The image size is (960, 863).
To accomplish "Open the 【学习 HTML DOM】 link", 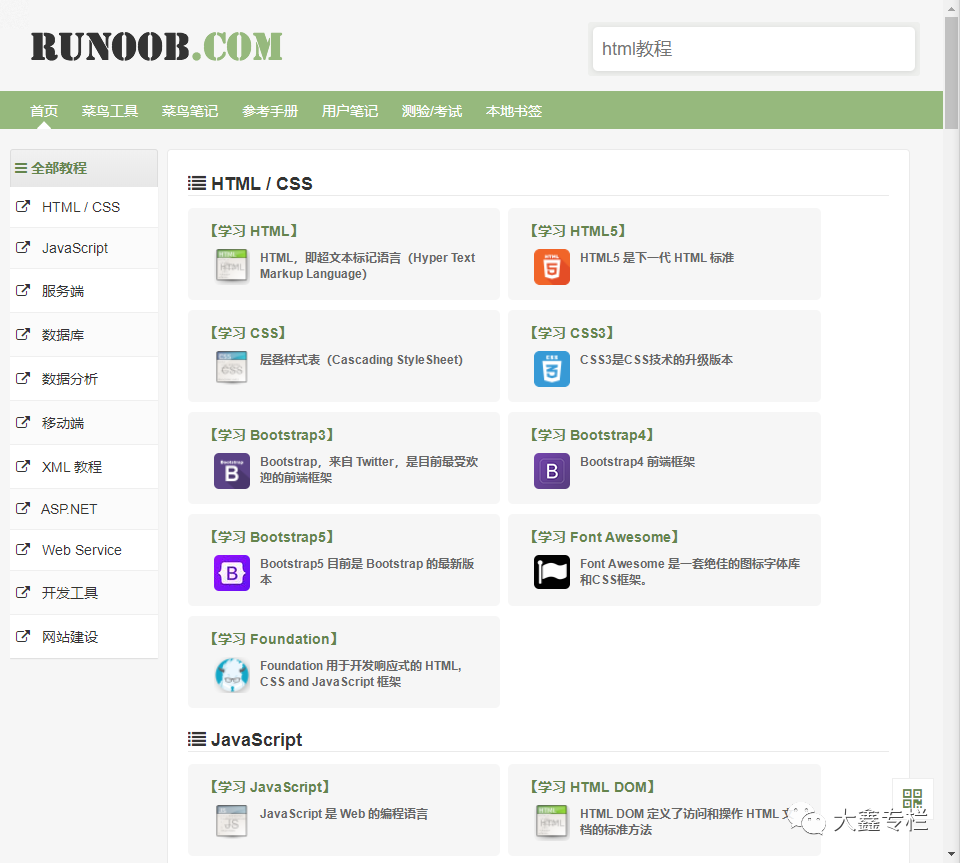I will pos(593,787).
